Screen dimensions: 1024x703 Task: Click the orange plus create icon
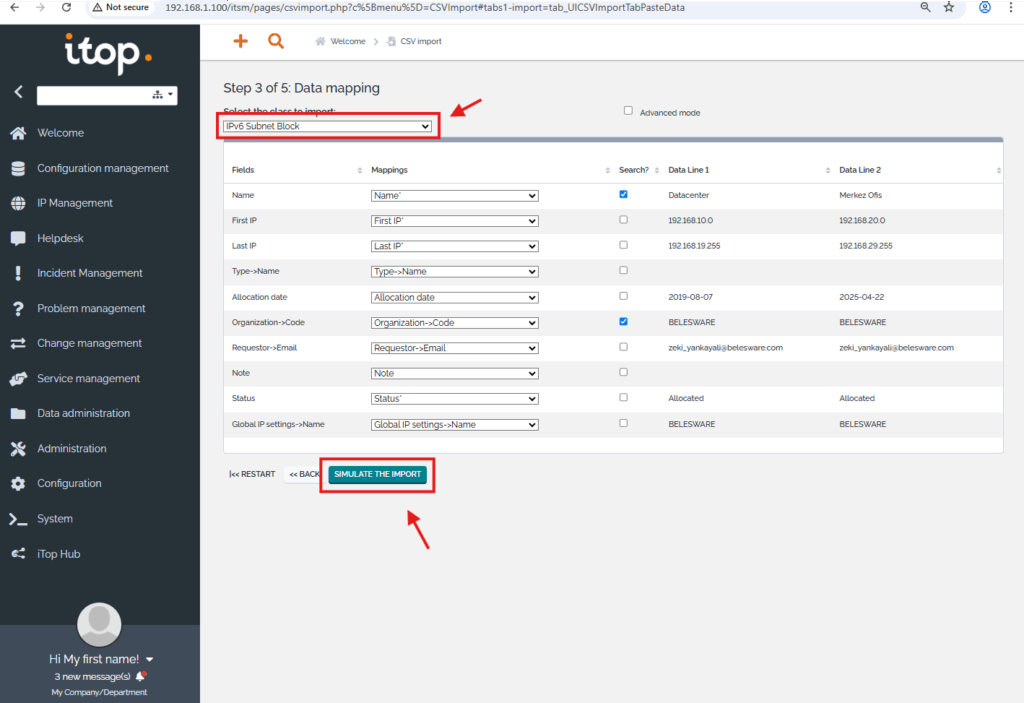tap(240, 41)
